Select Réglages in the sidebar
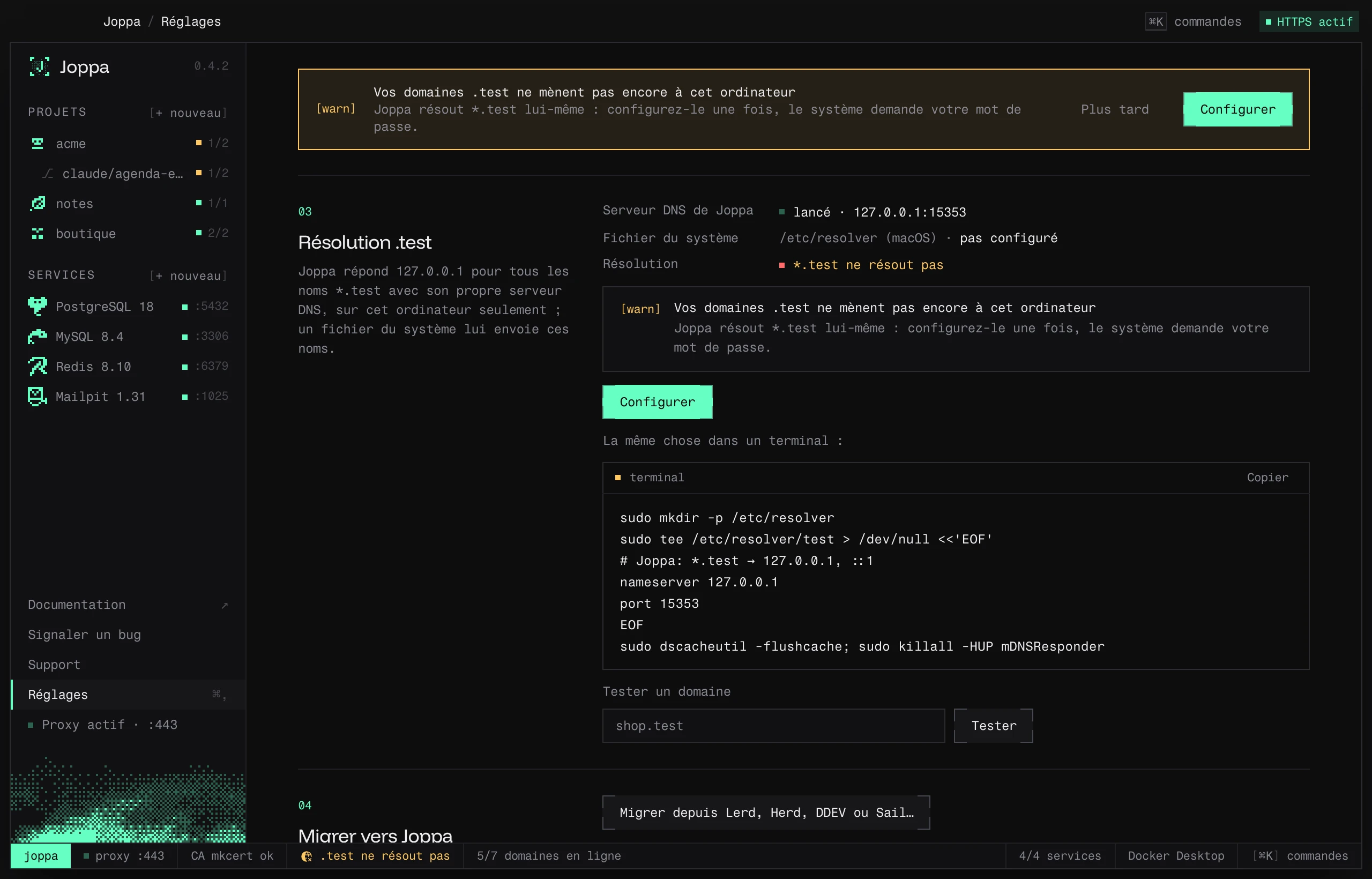The image size is (1372, 879). click(128, 695)
